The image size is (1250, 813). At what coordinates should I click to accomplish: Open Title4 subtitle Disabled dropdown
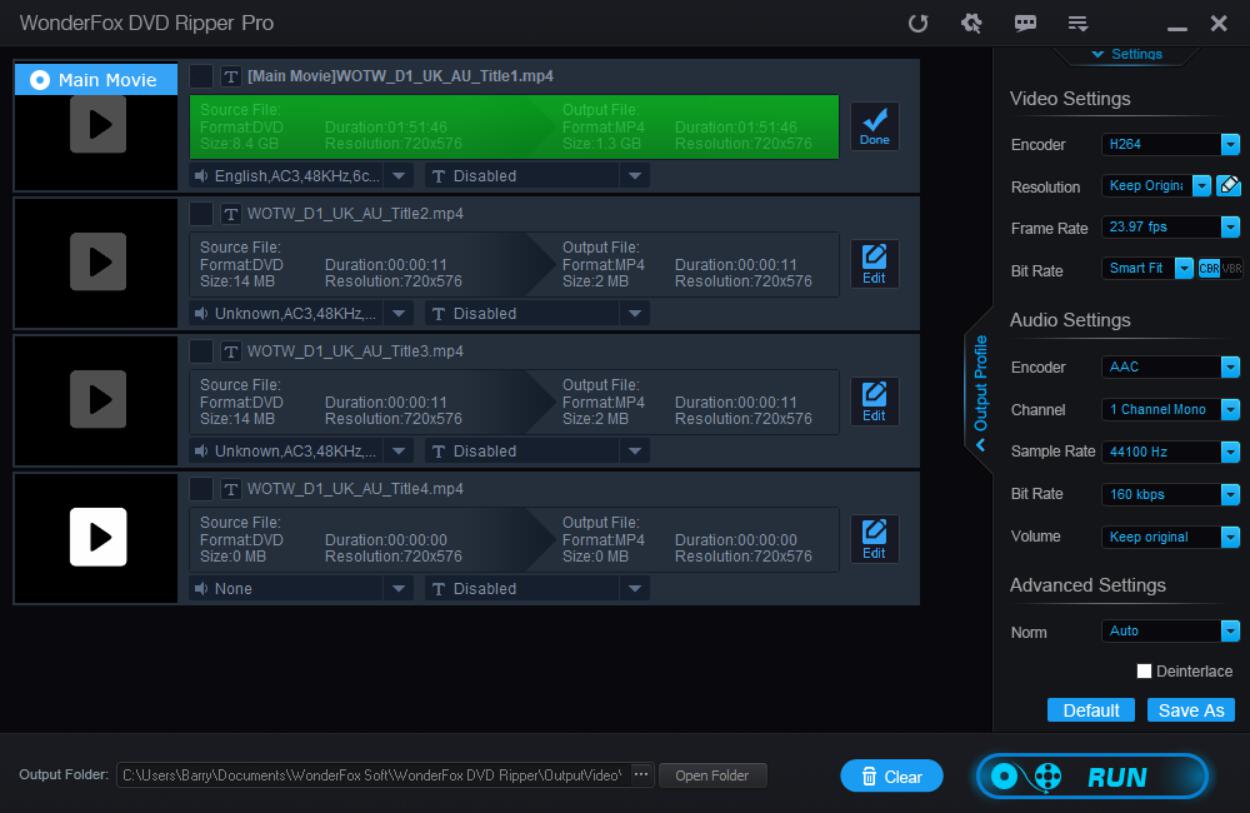click(x=538, y=588)
